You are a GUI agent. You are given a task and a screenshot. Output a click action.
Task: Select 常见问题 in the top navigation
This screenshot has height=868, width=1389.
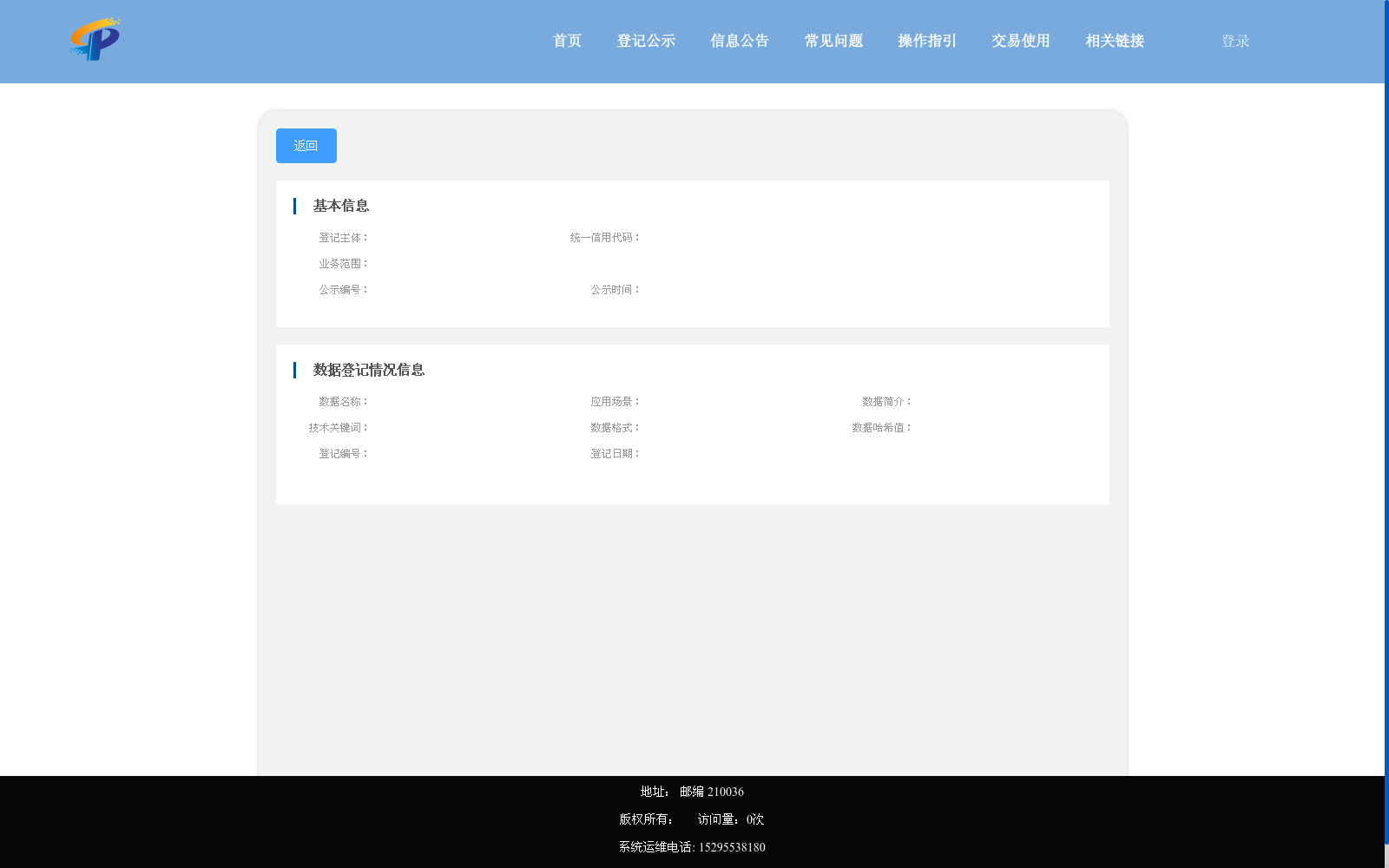click(x=833, y=41)
